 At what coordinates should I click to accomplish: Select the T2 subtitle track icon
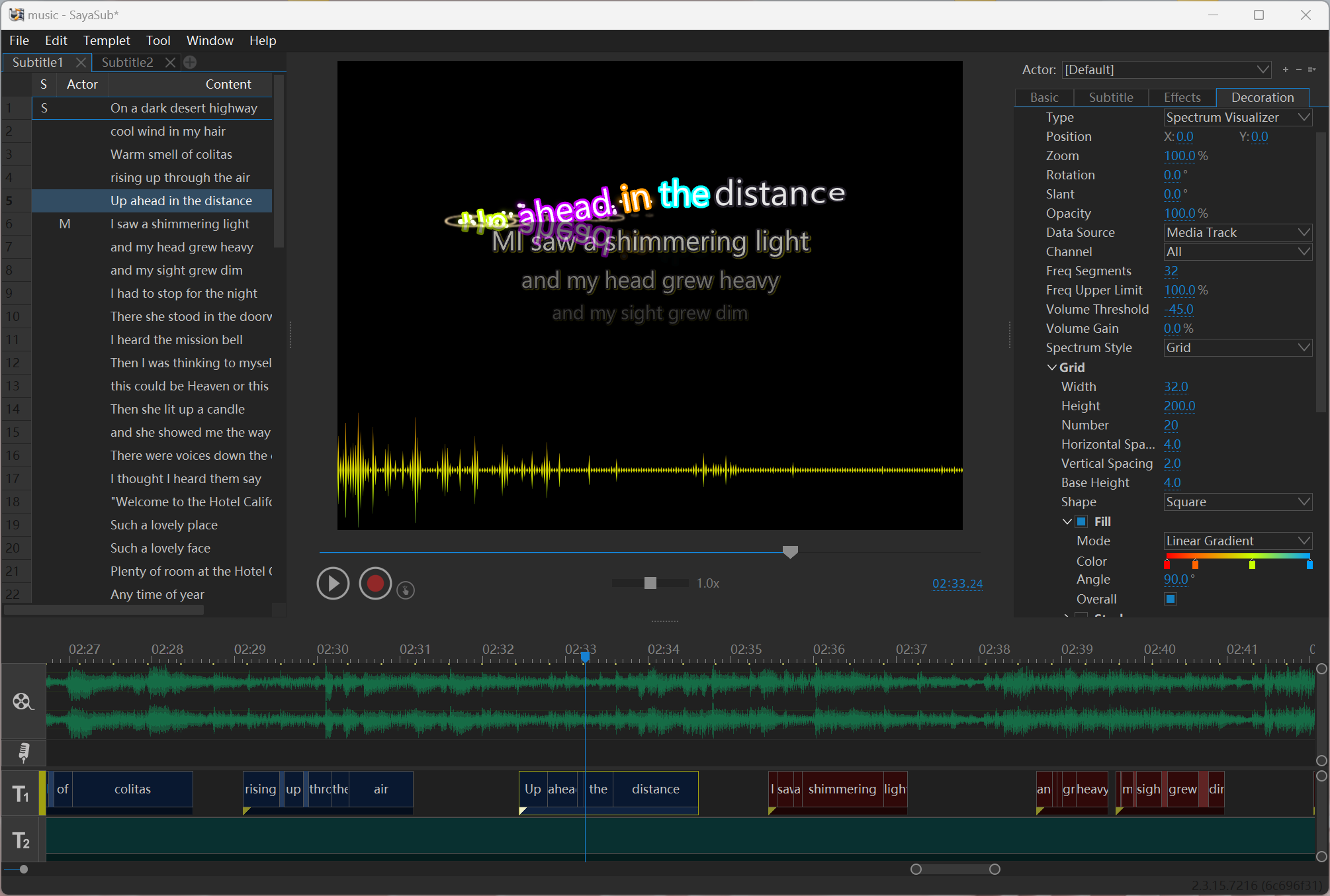pyautogui.click(x=21, y=841)
